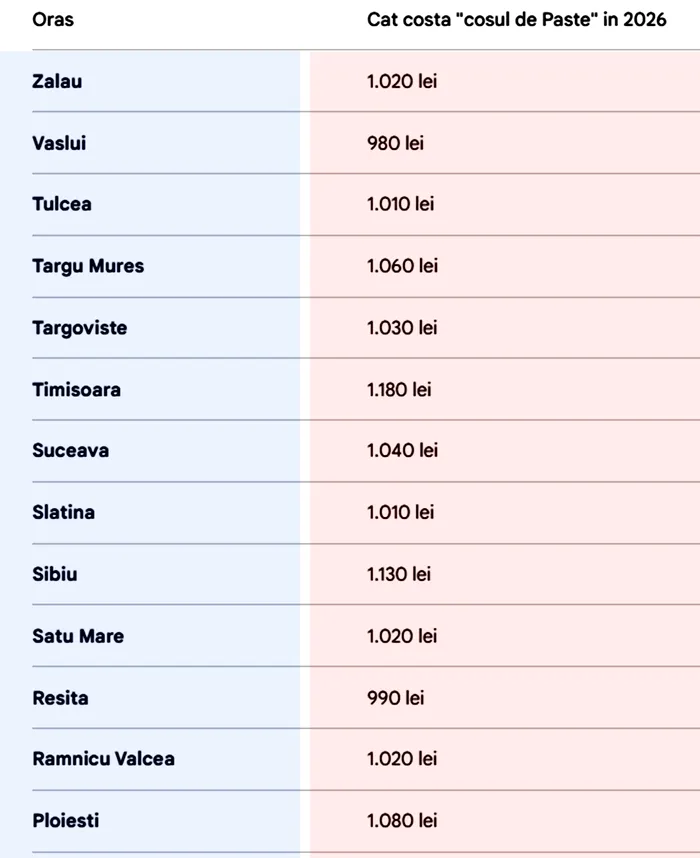This screenshot has width=700, height=858.
Task: Select the Satu Mare city cell
Action: (78, 636)
